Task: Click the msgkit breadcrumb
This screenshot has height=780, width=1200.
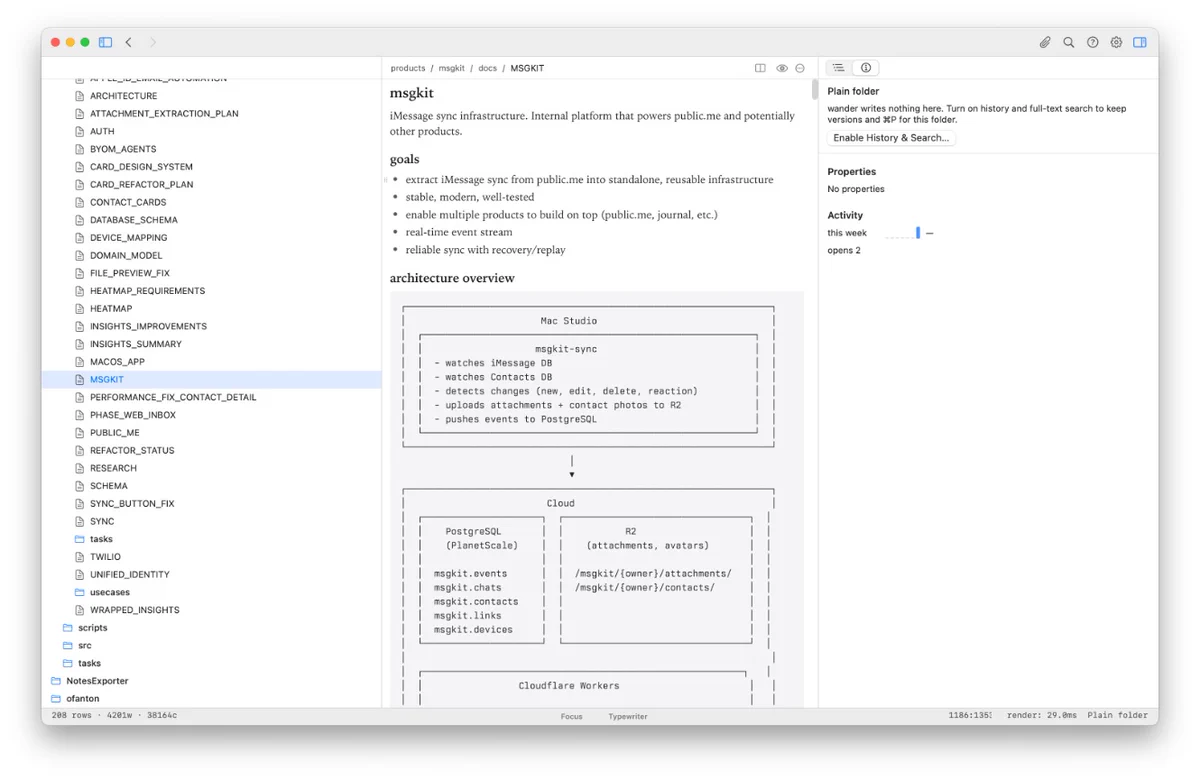Action: 452,68
